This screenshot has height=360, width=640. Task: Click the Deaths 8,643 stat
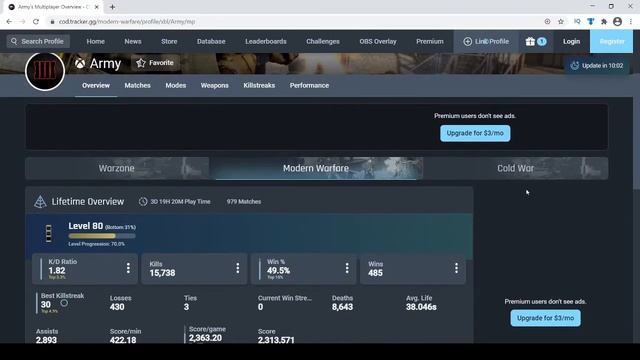[342, 303]
